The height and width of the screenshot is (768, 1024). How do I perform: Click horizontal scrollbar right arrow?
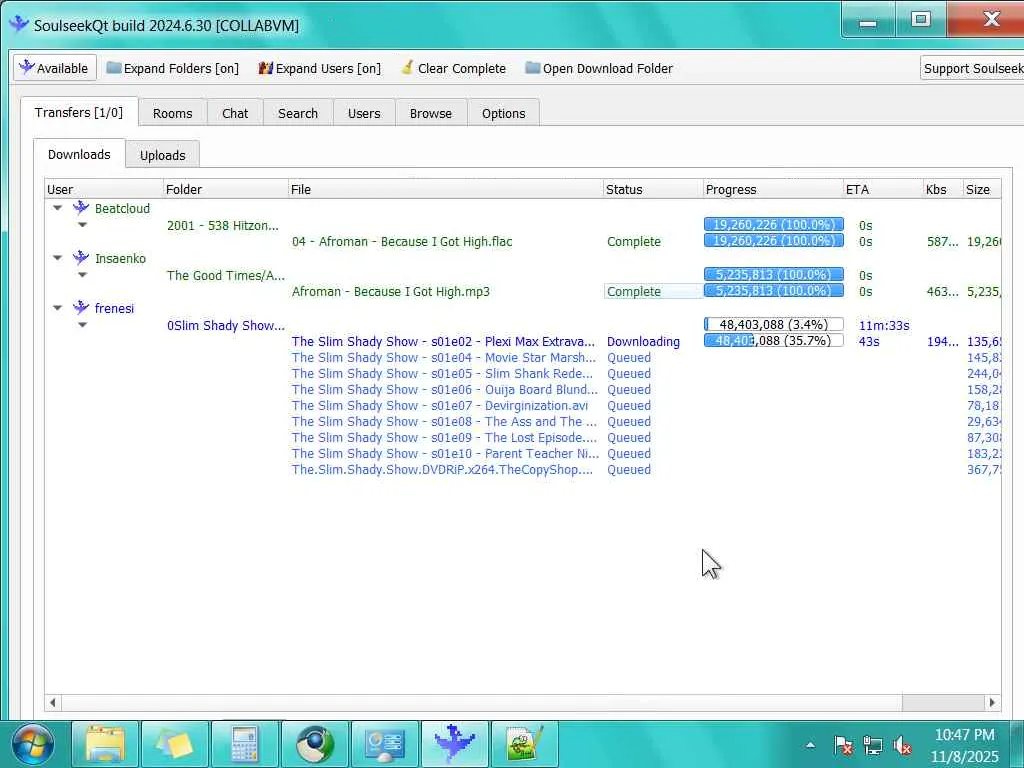coord(993,703)
